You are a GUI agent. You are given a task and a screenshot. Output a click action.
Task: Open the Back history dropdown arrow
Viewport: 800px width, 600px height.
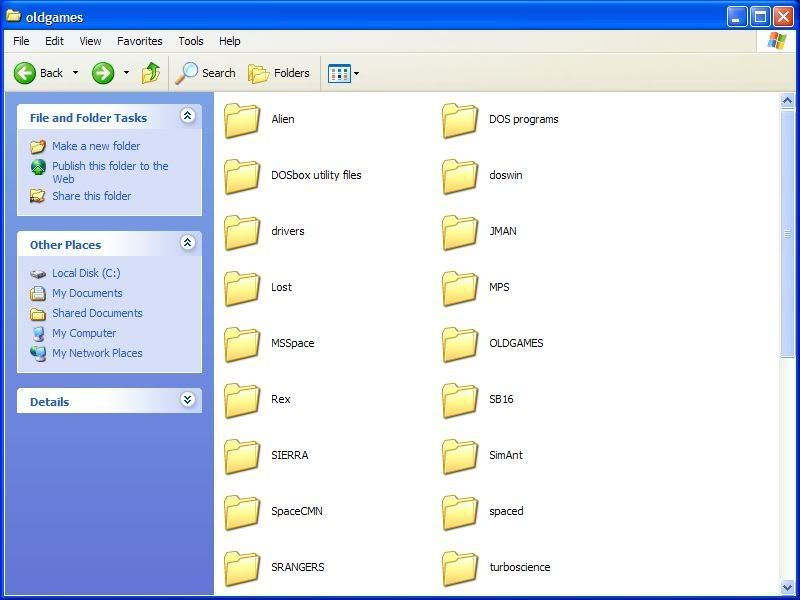pos(75,73)
